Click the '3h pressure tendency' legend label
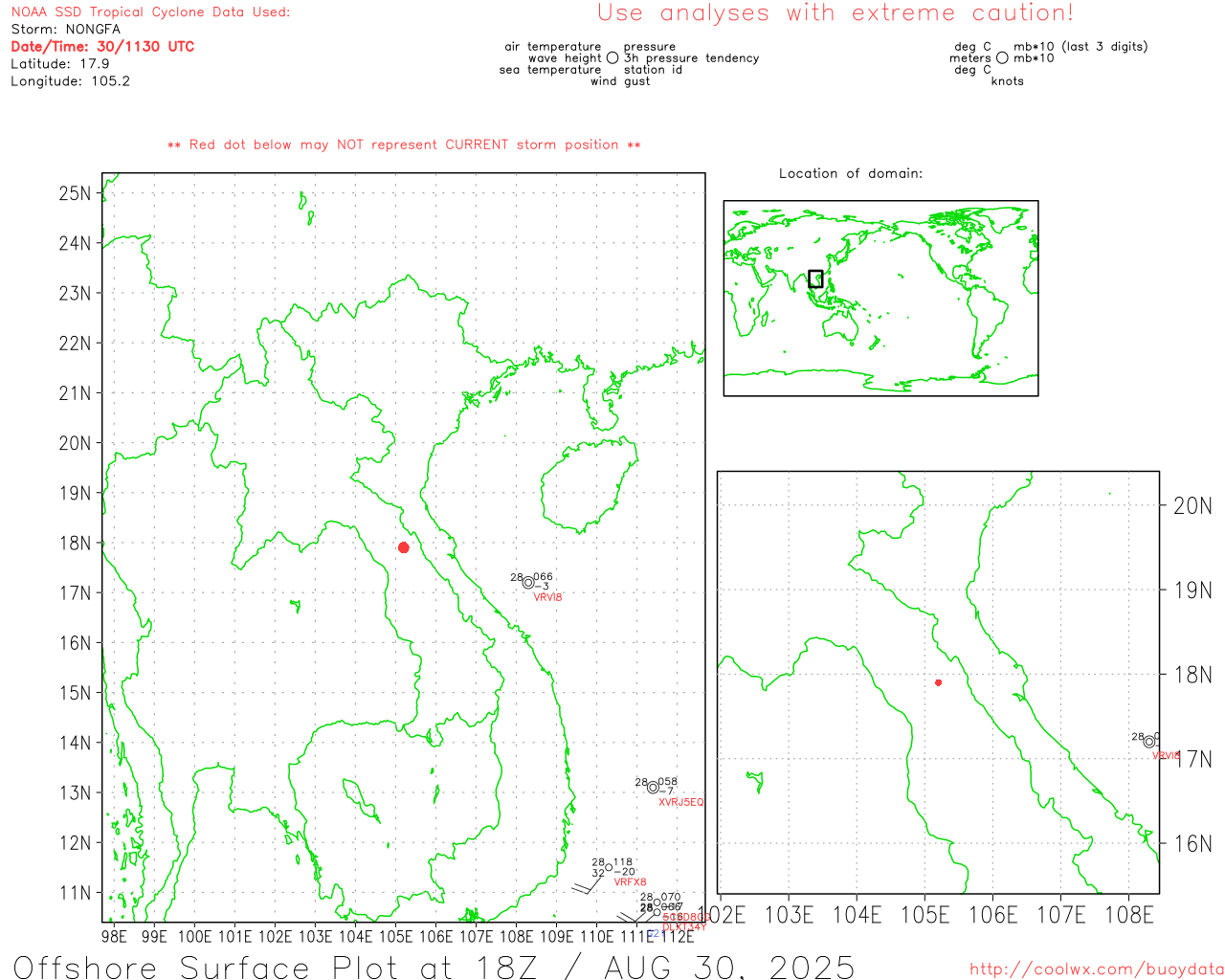The image size is (1225, 980). tap(691, 58)
